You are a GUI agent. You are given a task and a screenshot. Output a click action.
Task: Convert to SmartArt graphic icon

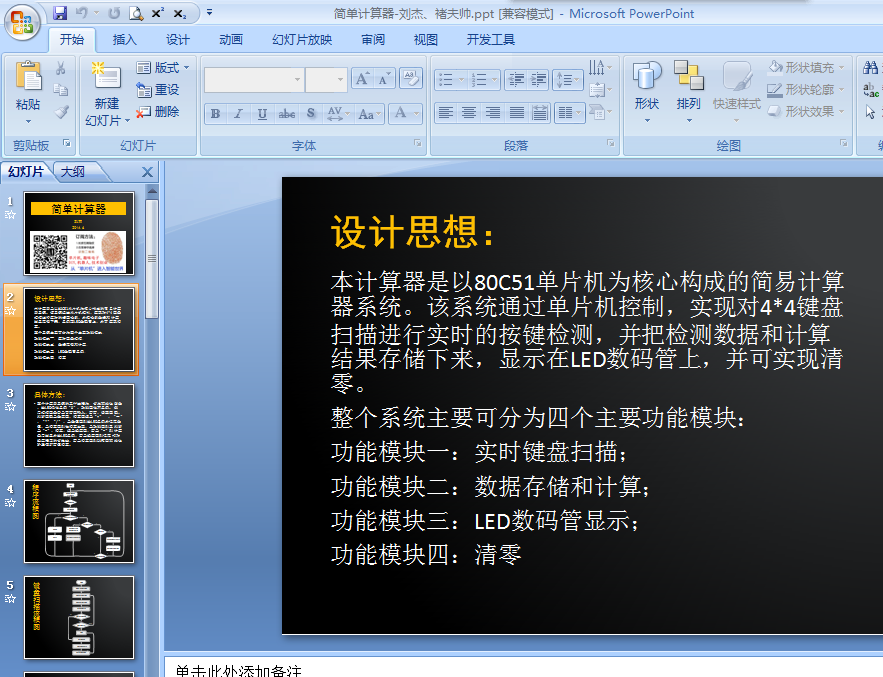(599, 112)
